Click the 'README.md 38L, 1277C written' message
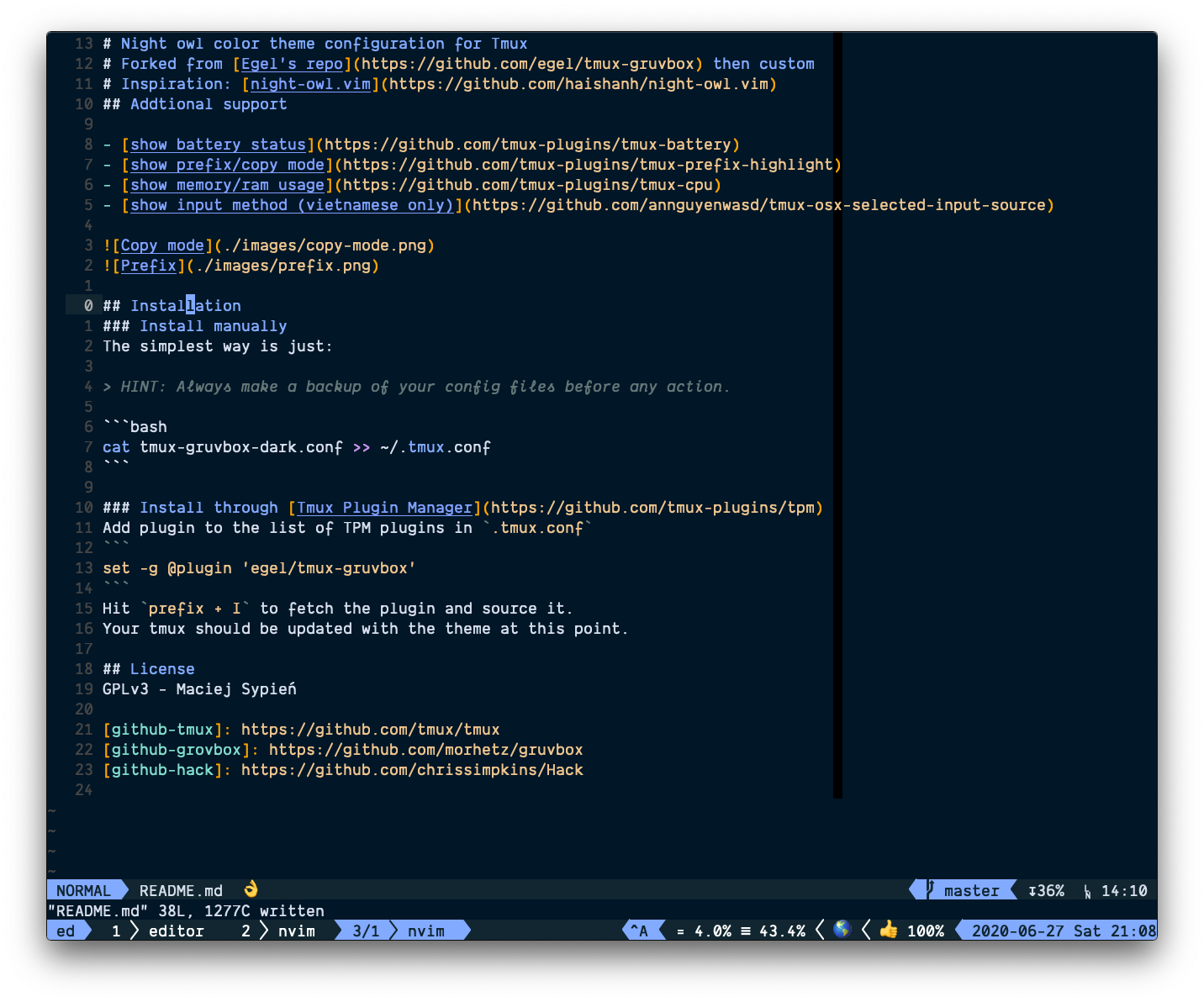The height and width of the screenshot is (1002, 1204). click(x=186, y=910)
